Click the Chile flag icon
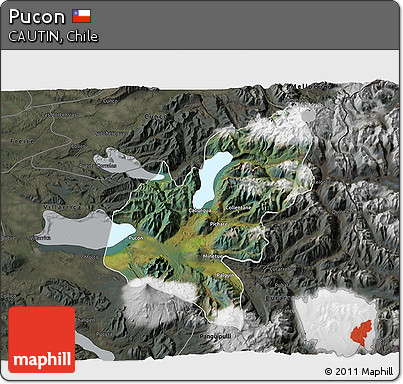 82,16
